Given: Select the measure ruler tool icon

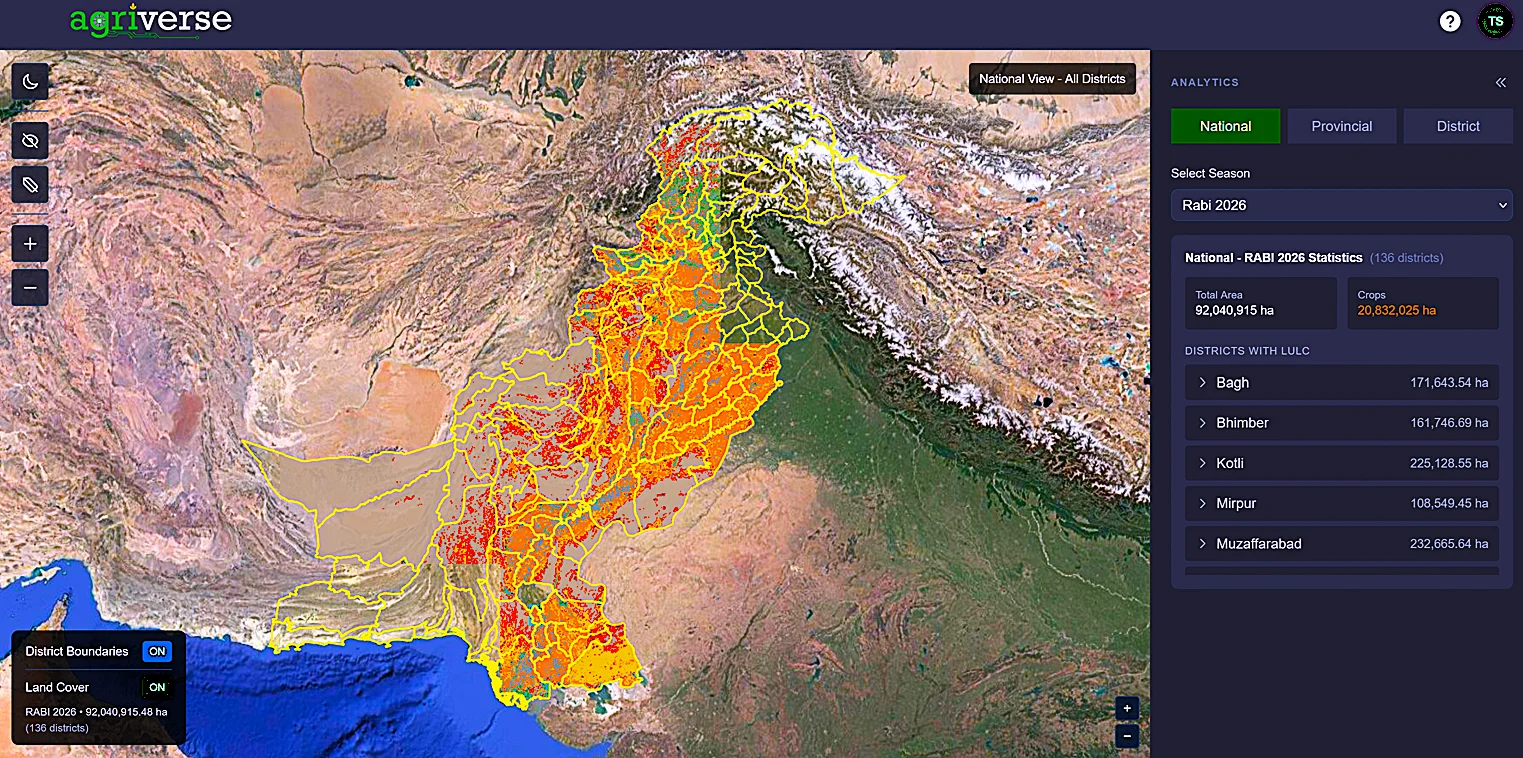Looking at the screenshot, I should (x=30, y=185).
